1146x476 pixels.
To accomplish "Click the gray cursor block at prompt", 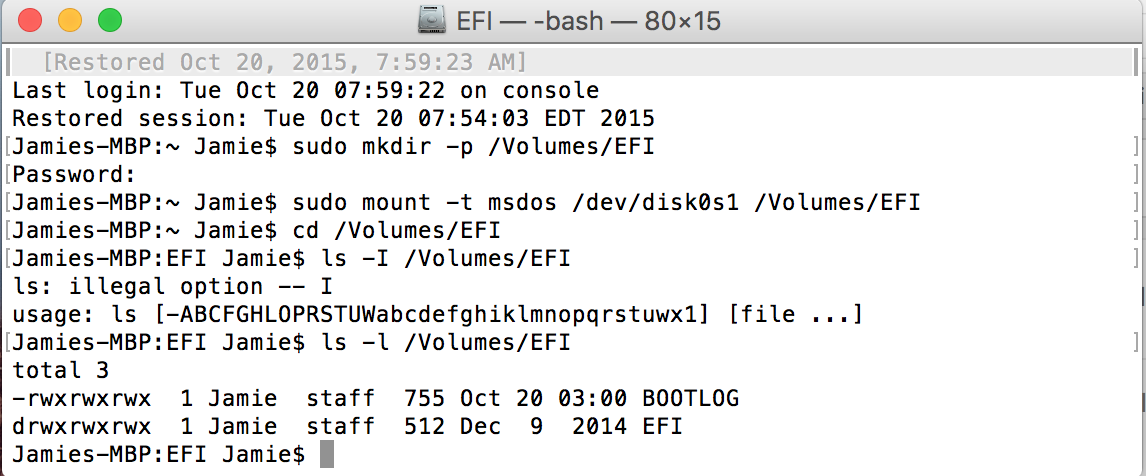I will pos(327,454).
